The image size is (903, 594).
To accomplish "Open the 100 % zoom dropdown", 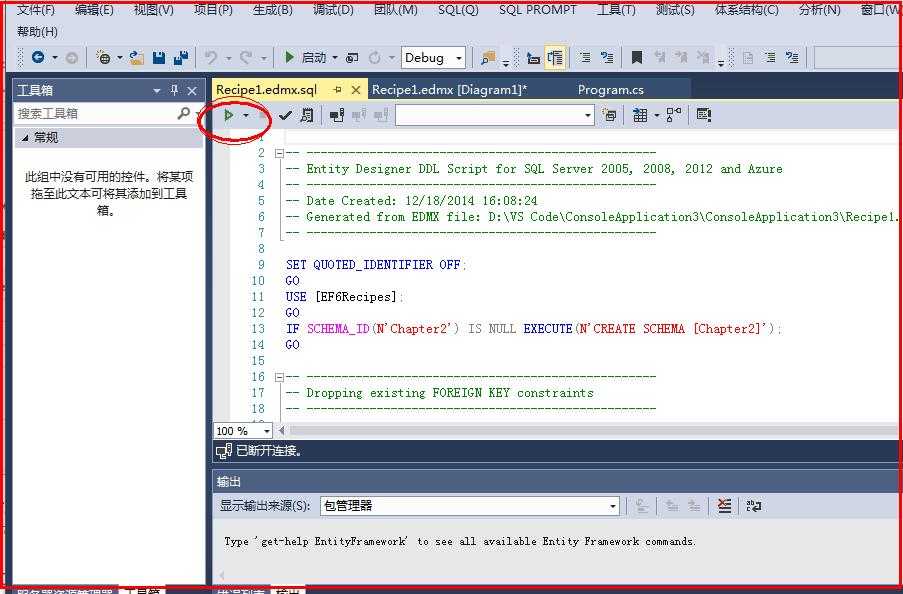I will point(267,431).
